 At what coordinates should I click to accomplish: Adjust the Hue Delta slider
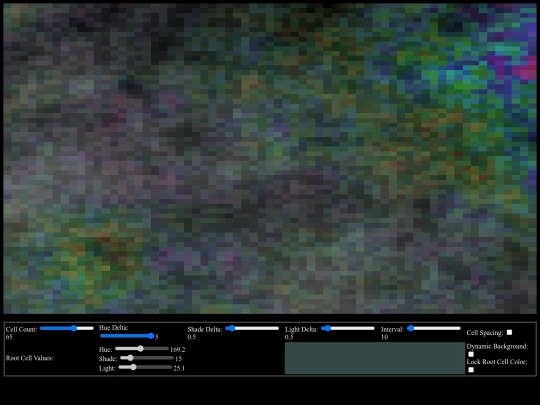pos(127,336)
